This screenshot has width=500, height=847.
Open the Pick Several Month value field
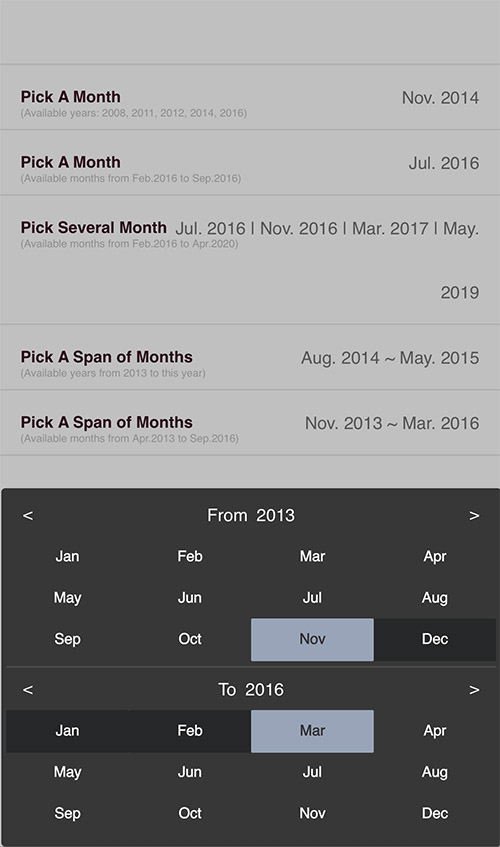click(x=327, y=260)
